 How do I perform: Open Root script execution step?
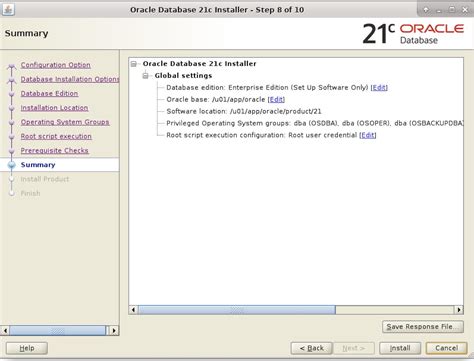coord(56,136)
